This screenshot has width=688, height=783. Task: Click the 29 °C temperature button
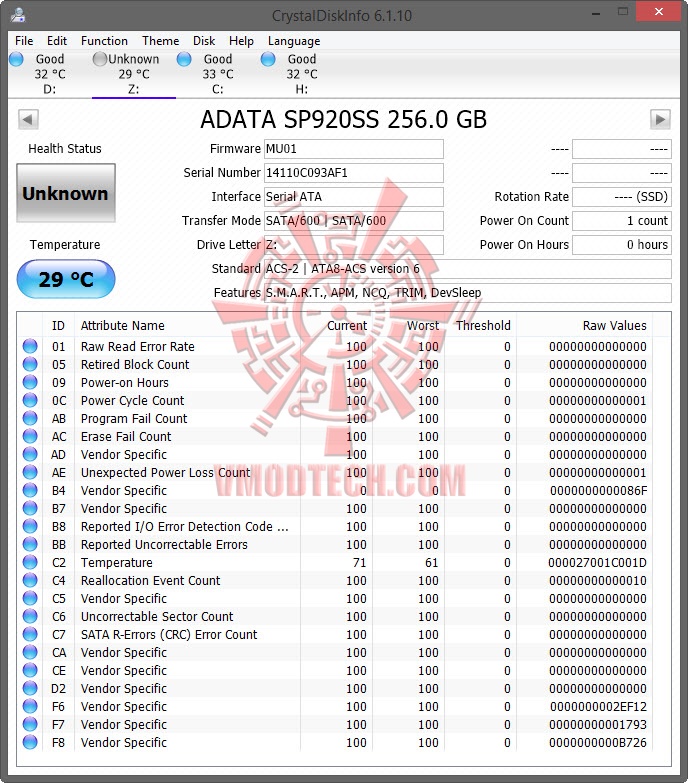point(66,279)
